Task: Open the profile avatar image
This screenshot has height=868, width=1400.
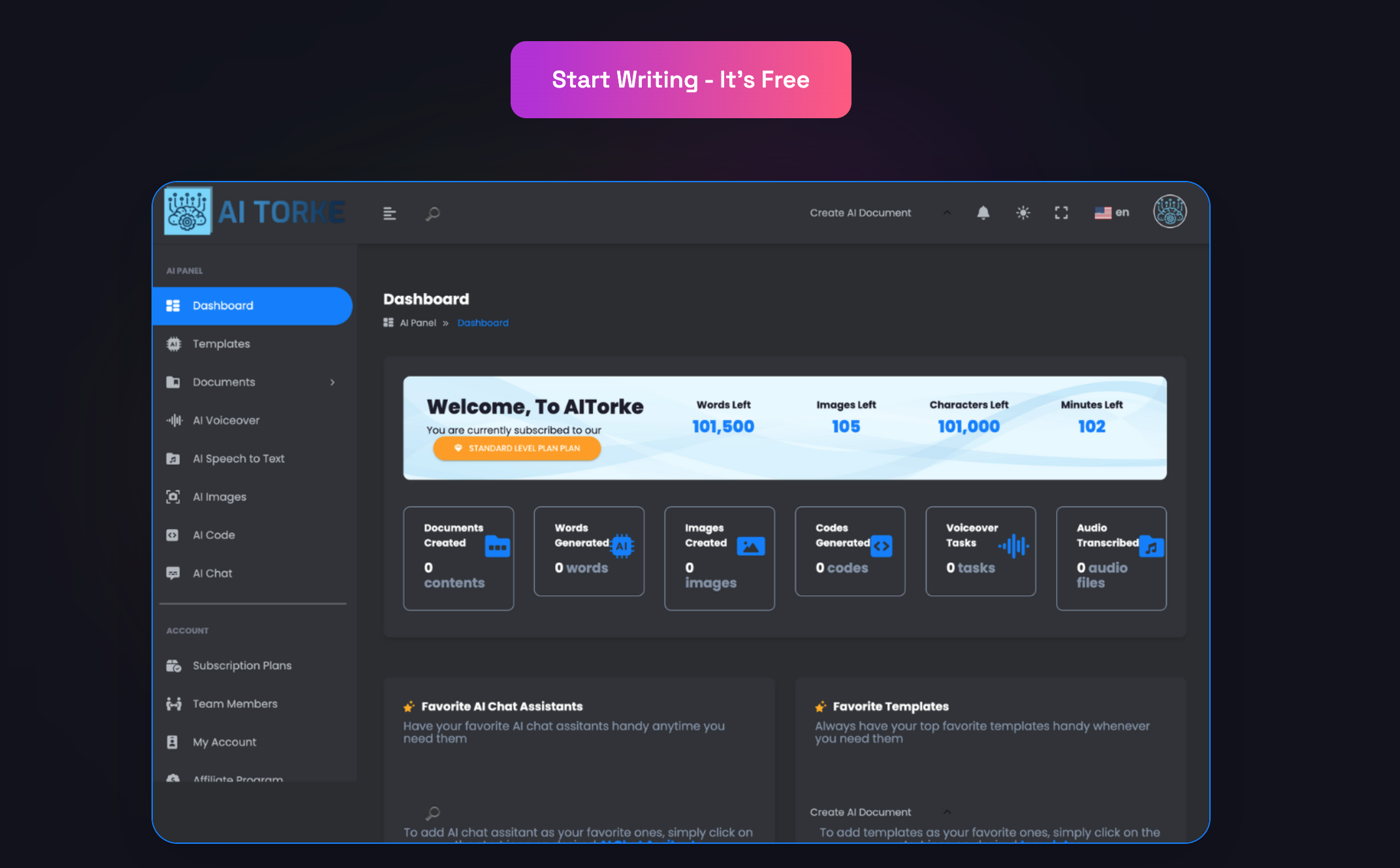Action: [x=1169, y=211]
